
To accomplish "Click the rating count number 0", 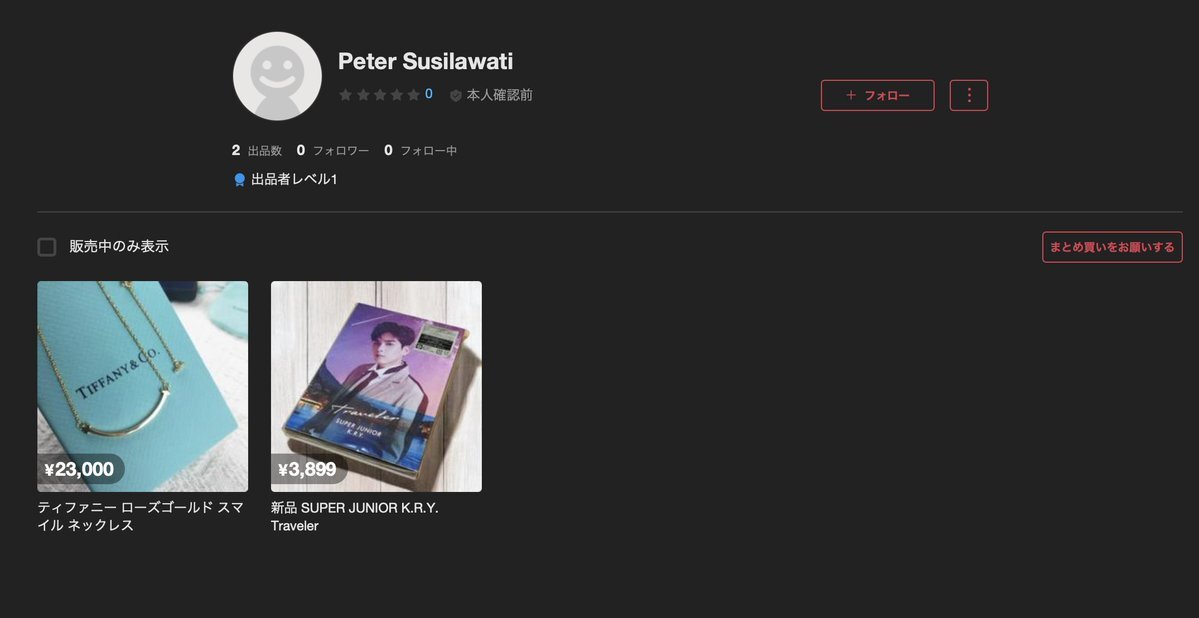I will click(429, 94).
